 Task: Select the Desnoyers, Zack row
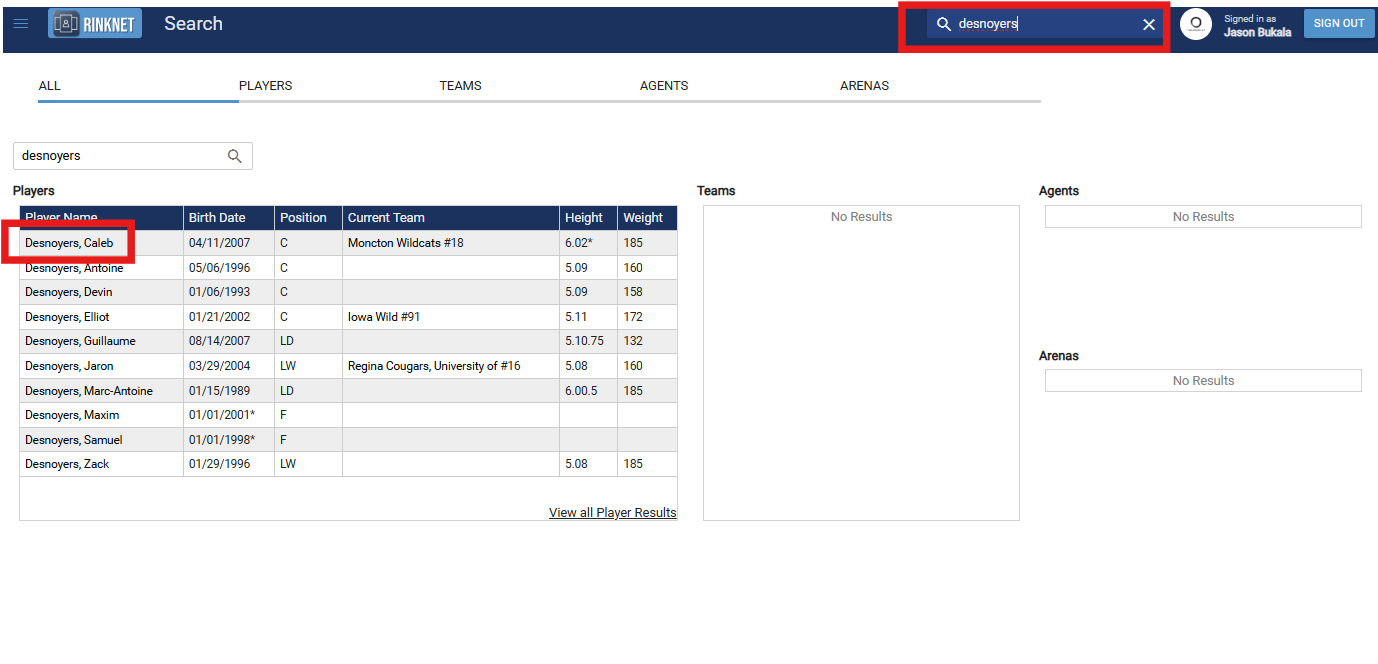67,464
